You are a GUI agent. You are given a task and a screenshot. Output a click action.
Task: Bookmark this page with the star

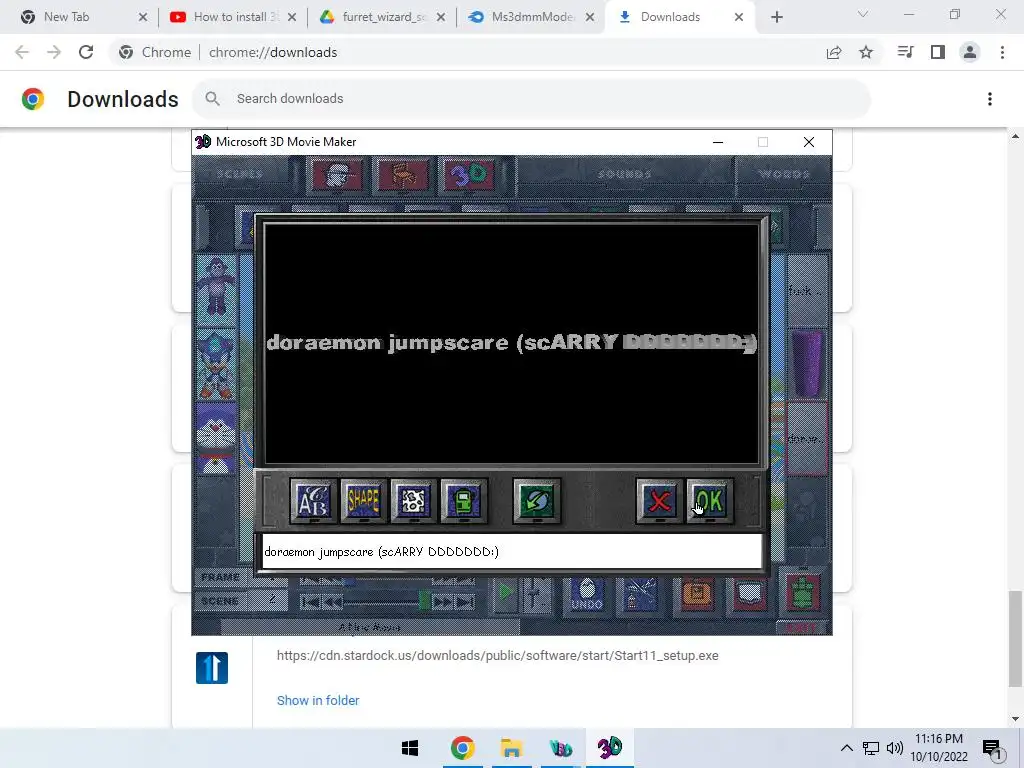(866, 52)
